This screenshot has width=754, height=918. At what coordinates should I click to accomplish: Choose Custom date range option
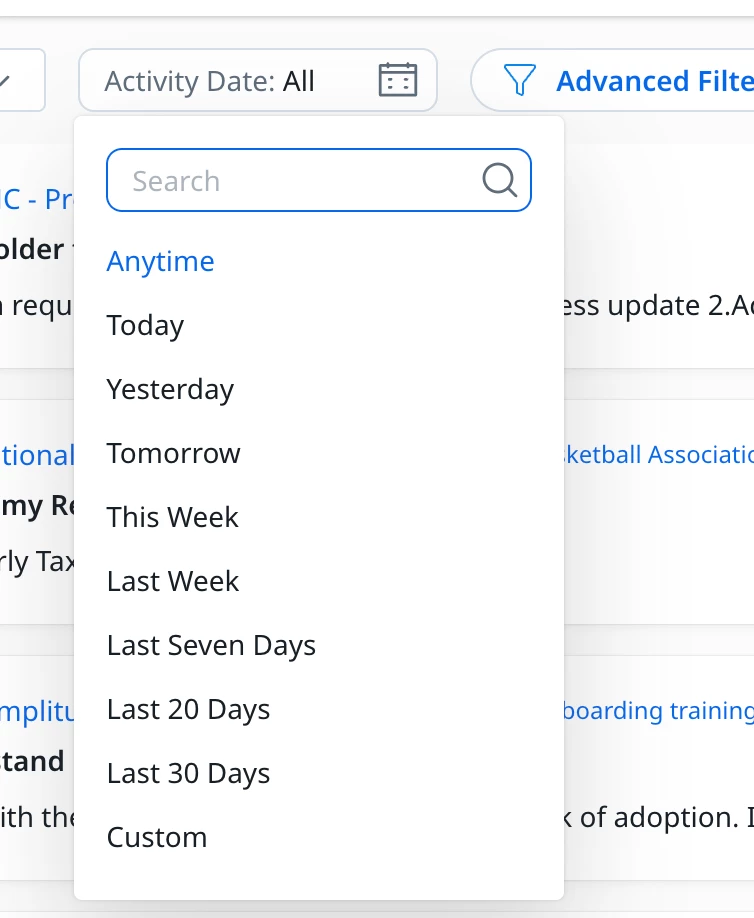point(157,837)
